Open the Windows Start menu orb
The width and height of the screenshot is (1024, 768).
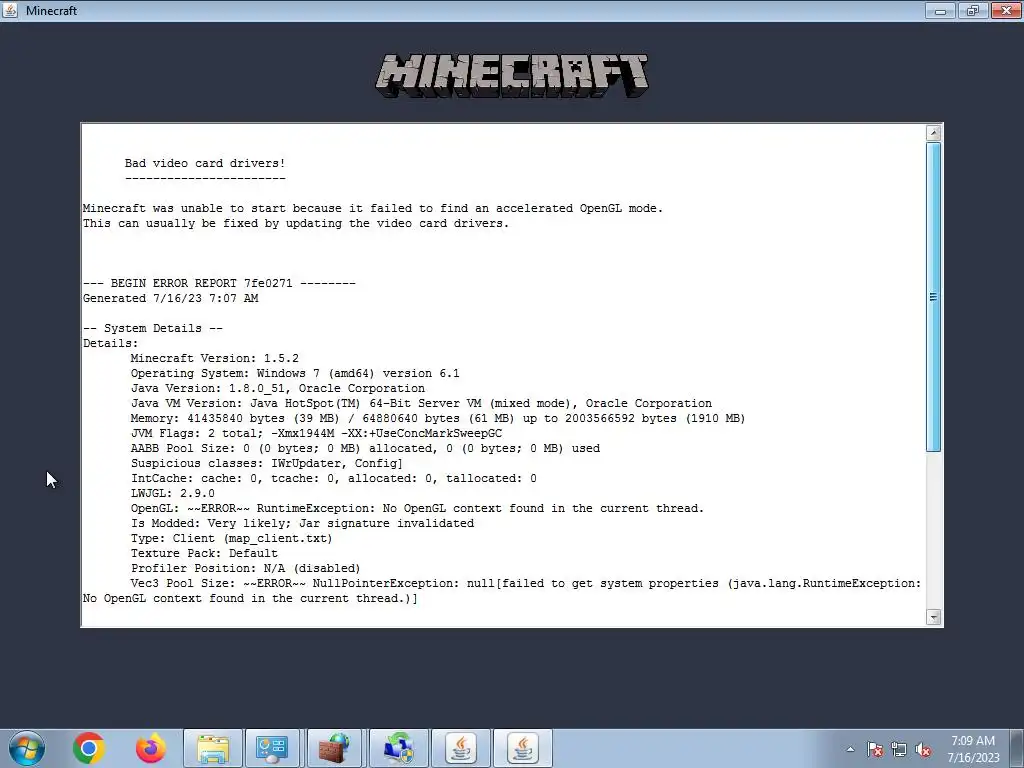27,748
